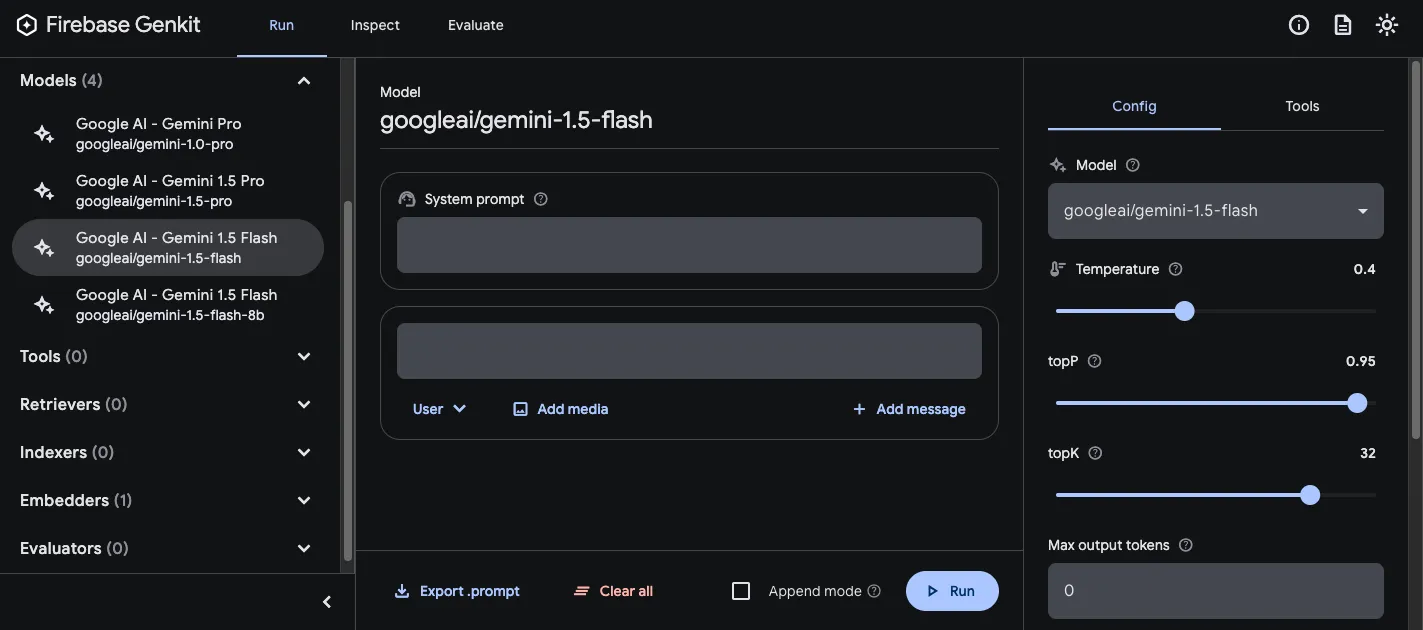
Task: Click topP help icon
Action: [x=1094, y=361]
